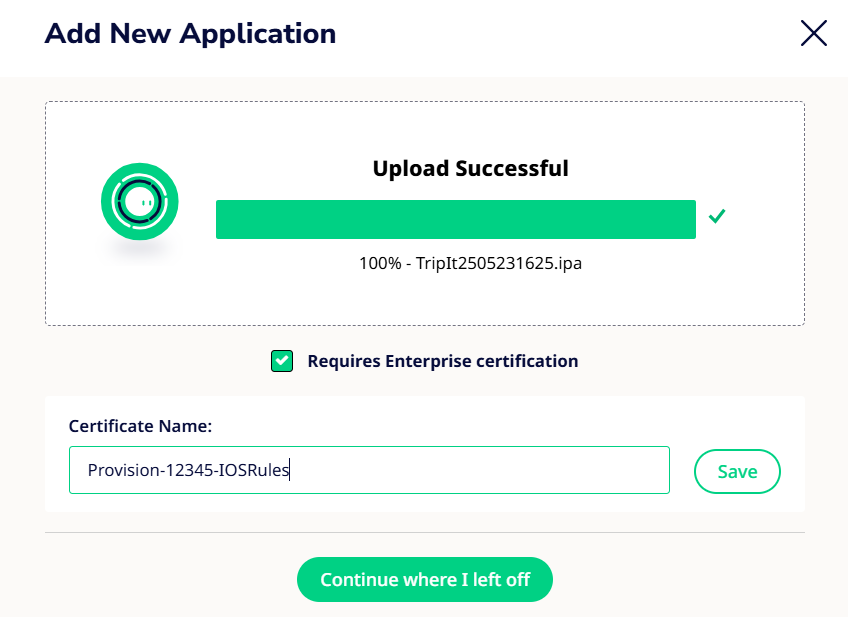Click the TripIt2505231625.ipa filename text
This screenshot has height=617, width=848.
(499, 263)
